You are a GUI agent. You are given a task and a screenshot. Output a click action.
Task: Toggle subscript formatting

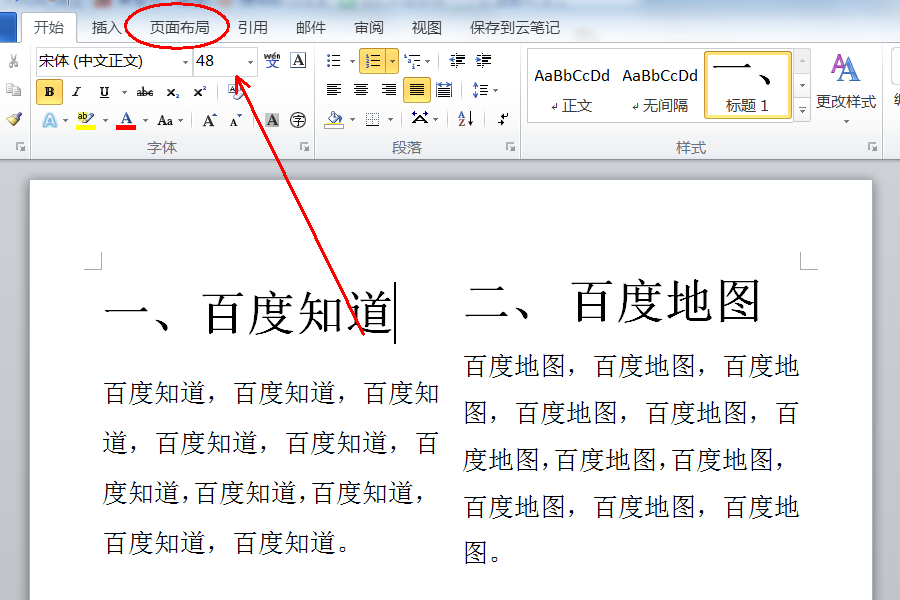(172, 92)
